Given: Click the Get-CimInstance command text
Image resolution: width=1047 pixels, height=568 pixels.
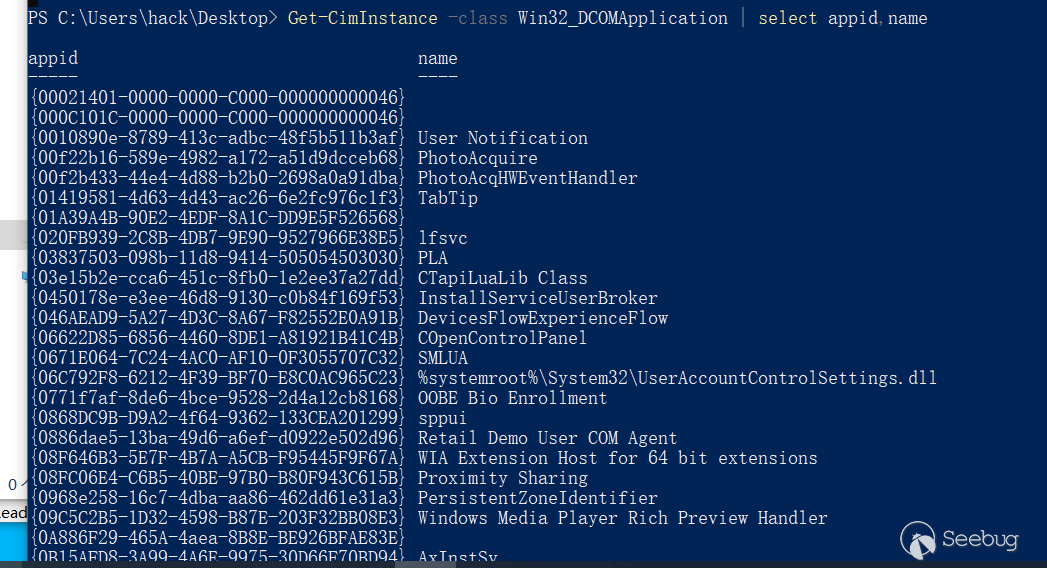Looking at the screenshot, I should 362,18.
